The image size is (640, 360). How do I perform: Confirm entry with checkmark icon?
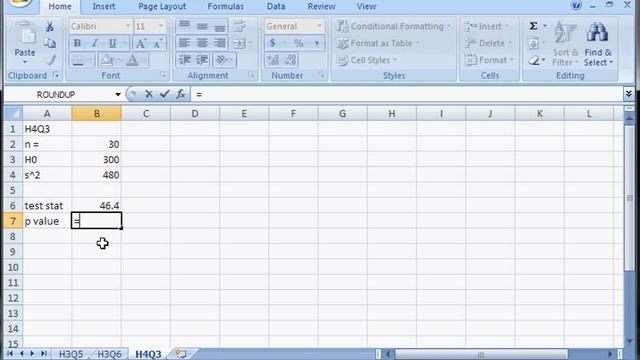tap(164, 94)
